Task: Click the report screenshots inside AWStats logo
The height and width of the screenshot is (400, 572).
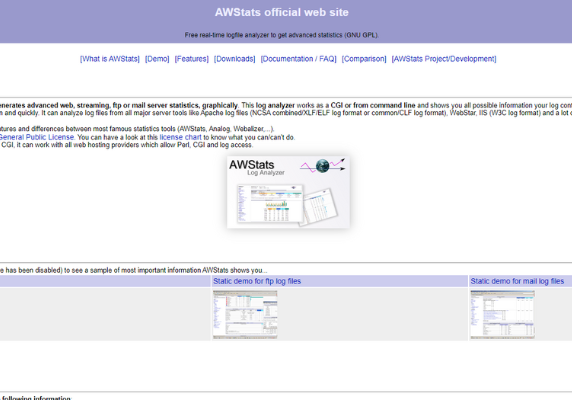Action: [287, 205]
